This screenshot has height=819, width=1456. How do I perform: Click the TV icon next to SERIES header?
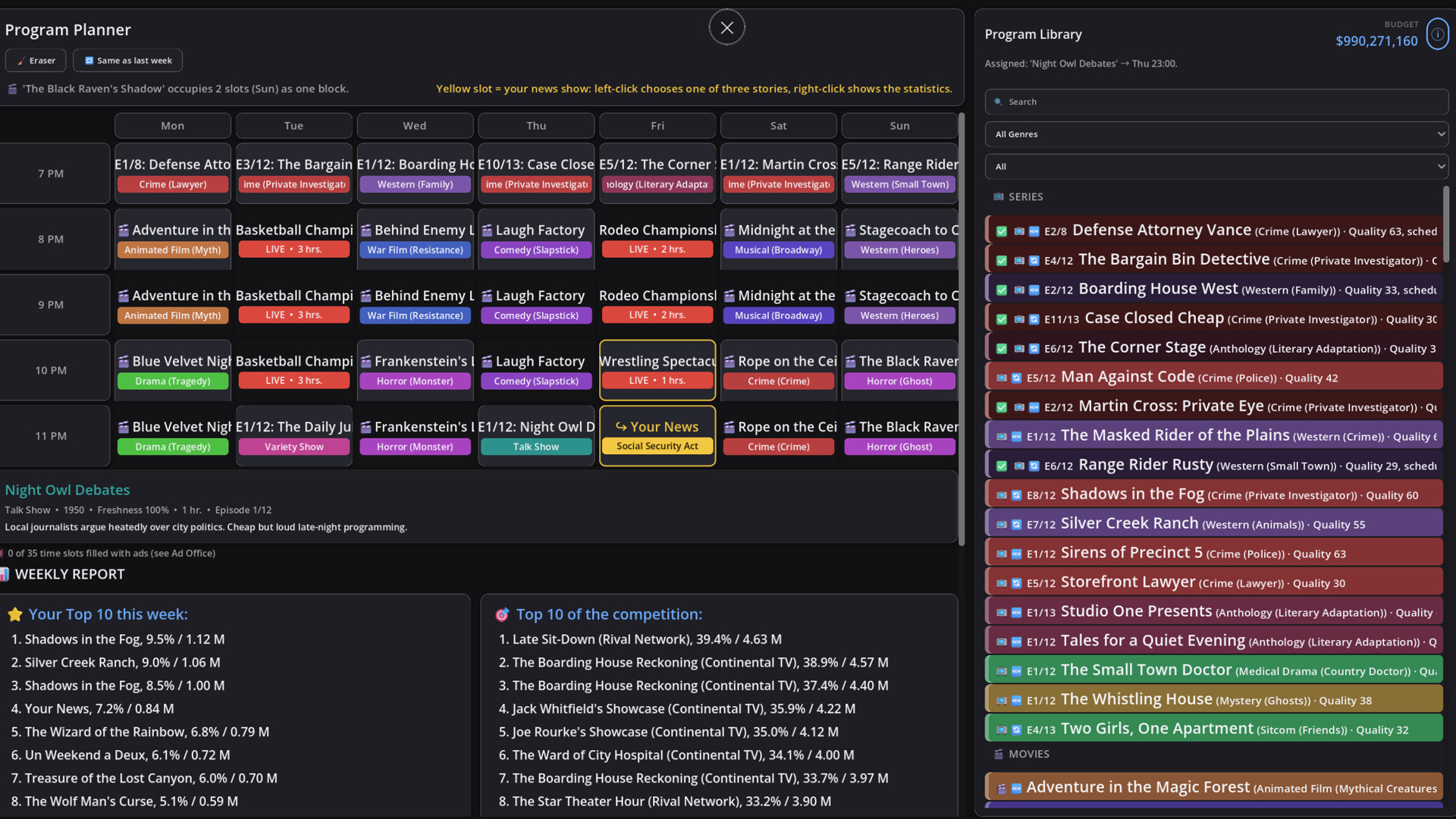pos(999,197)
